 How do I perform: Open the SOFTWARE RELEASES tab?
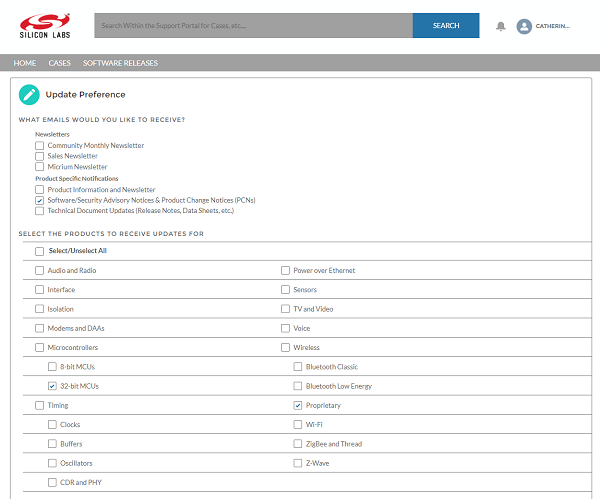pos(120,63)
